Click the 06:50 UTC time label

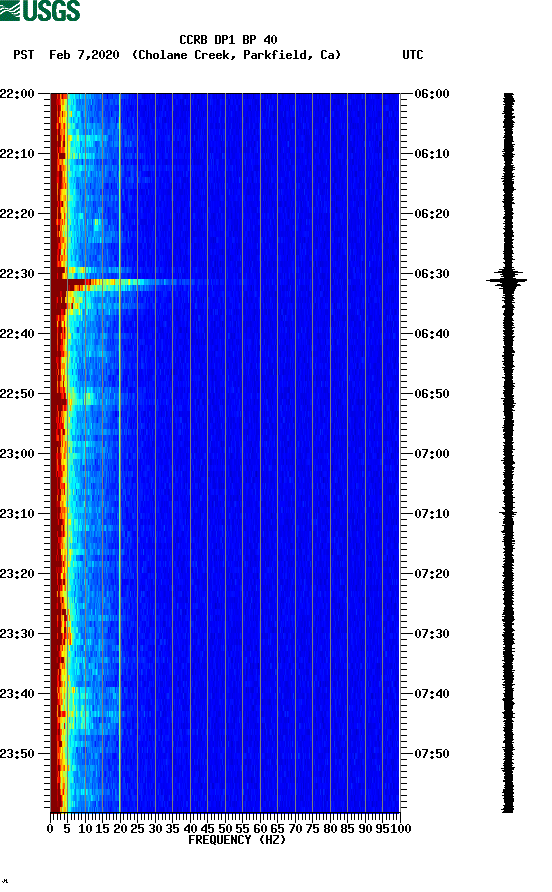[432, 394]
